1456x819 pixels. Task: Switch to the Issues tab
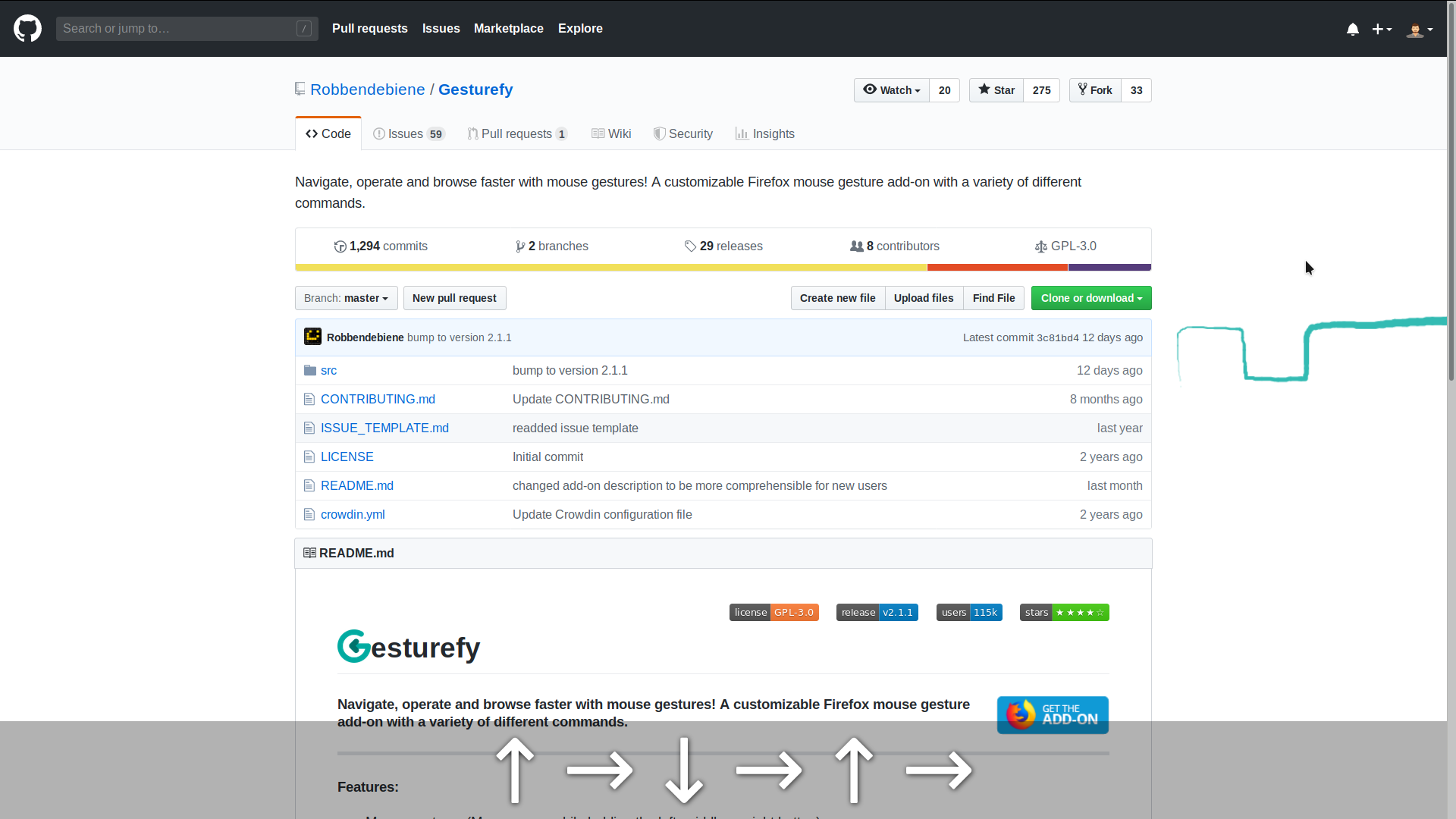pos(409,133)
